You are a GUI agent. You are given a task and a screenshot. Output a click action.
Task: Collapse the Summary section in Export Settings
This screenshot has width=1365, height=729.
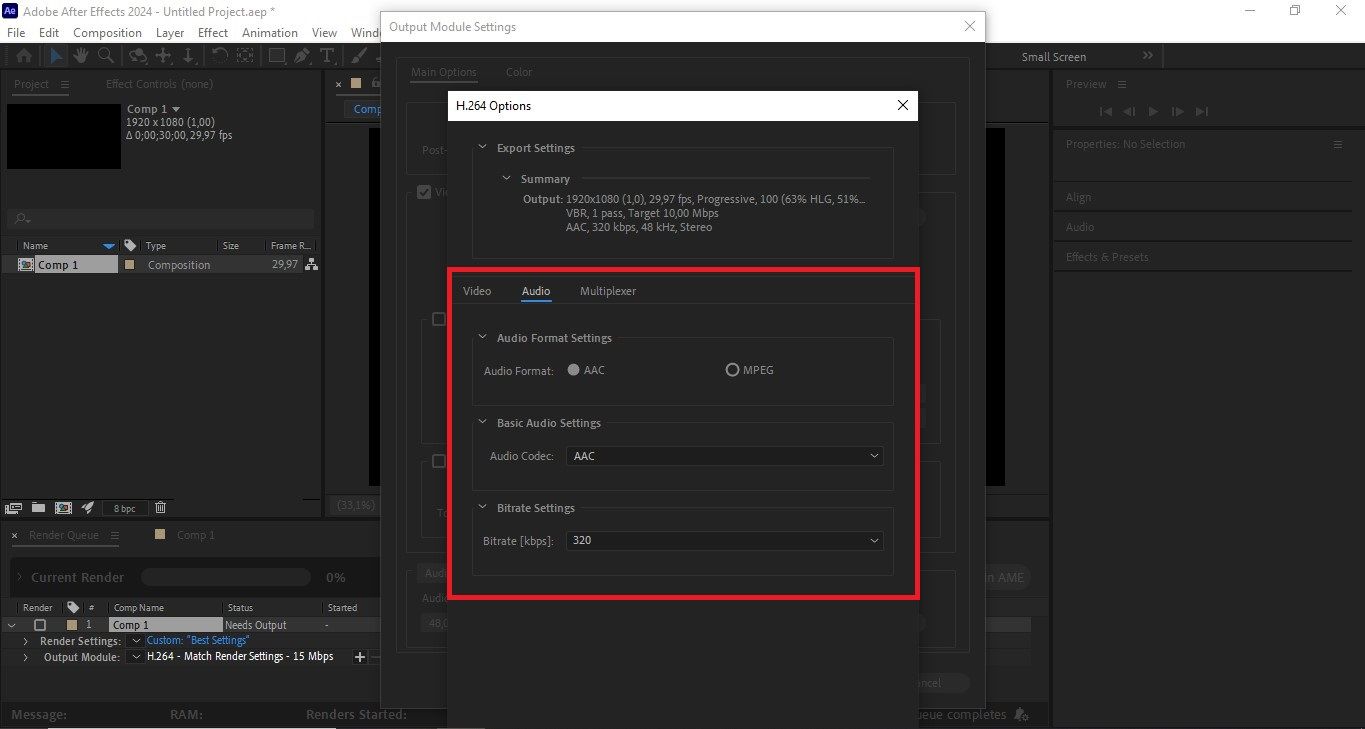[506, 178]
